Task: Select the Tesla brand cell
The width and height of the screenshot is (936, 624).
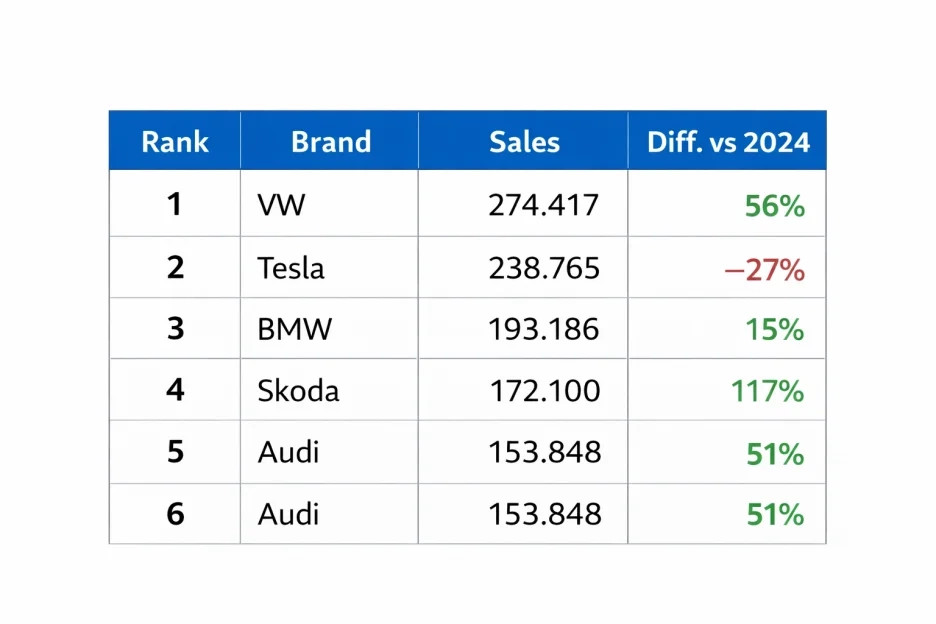Action: [x=291, y=268]
